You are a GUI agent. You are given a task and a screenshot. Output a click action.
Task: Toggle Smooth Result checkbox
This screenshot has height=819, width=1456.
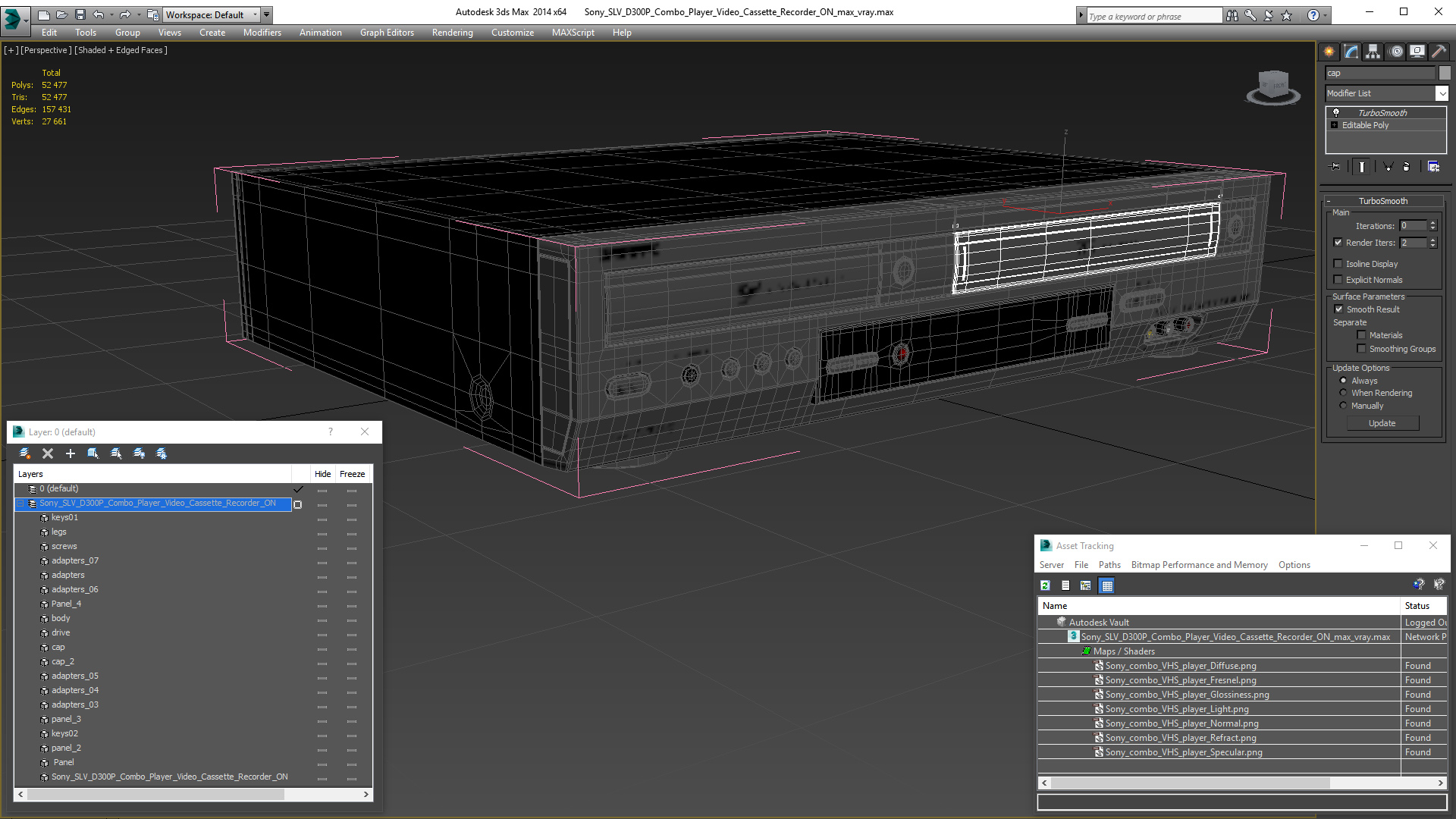(x=1339, y=309)
